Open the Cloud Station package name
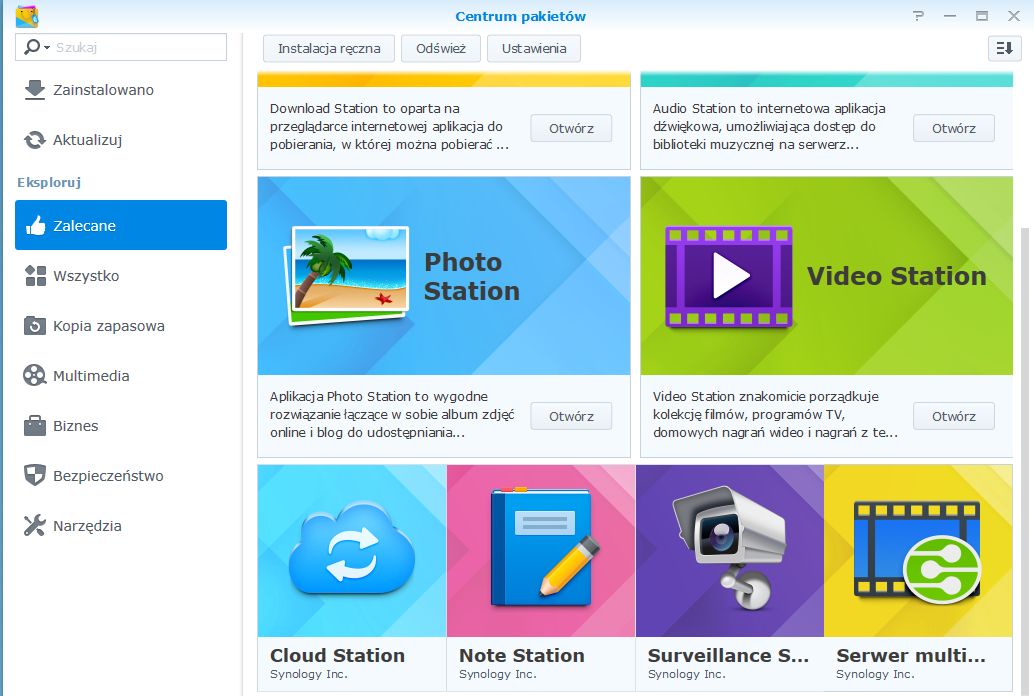 point(338,655)
